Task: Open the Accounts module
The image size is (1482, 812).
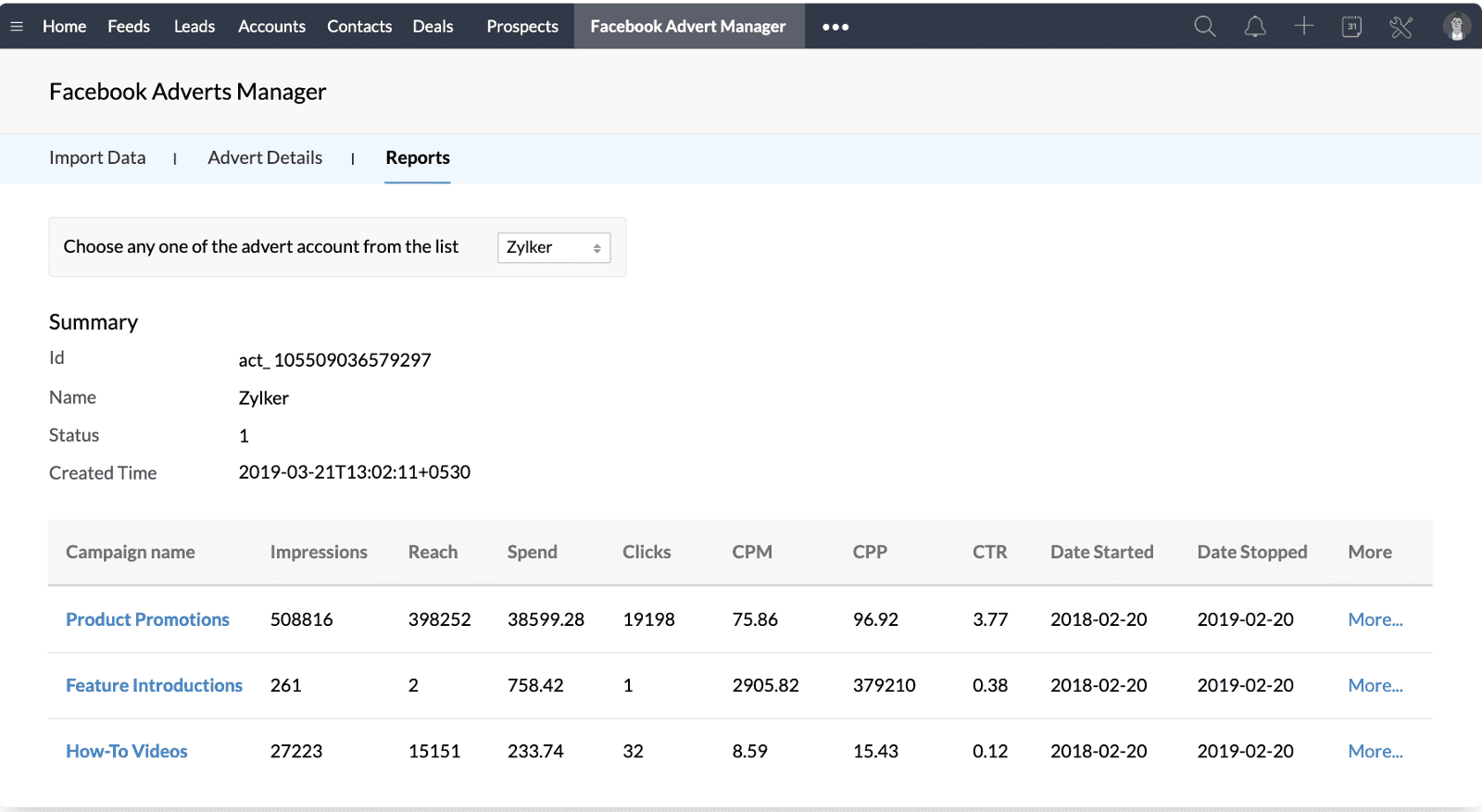Action: pos(271,27)
